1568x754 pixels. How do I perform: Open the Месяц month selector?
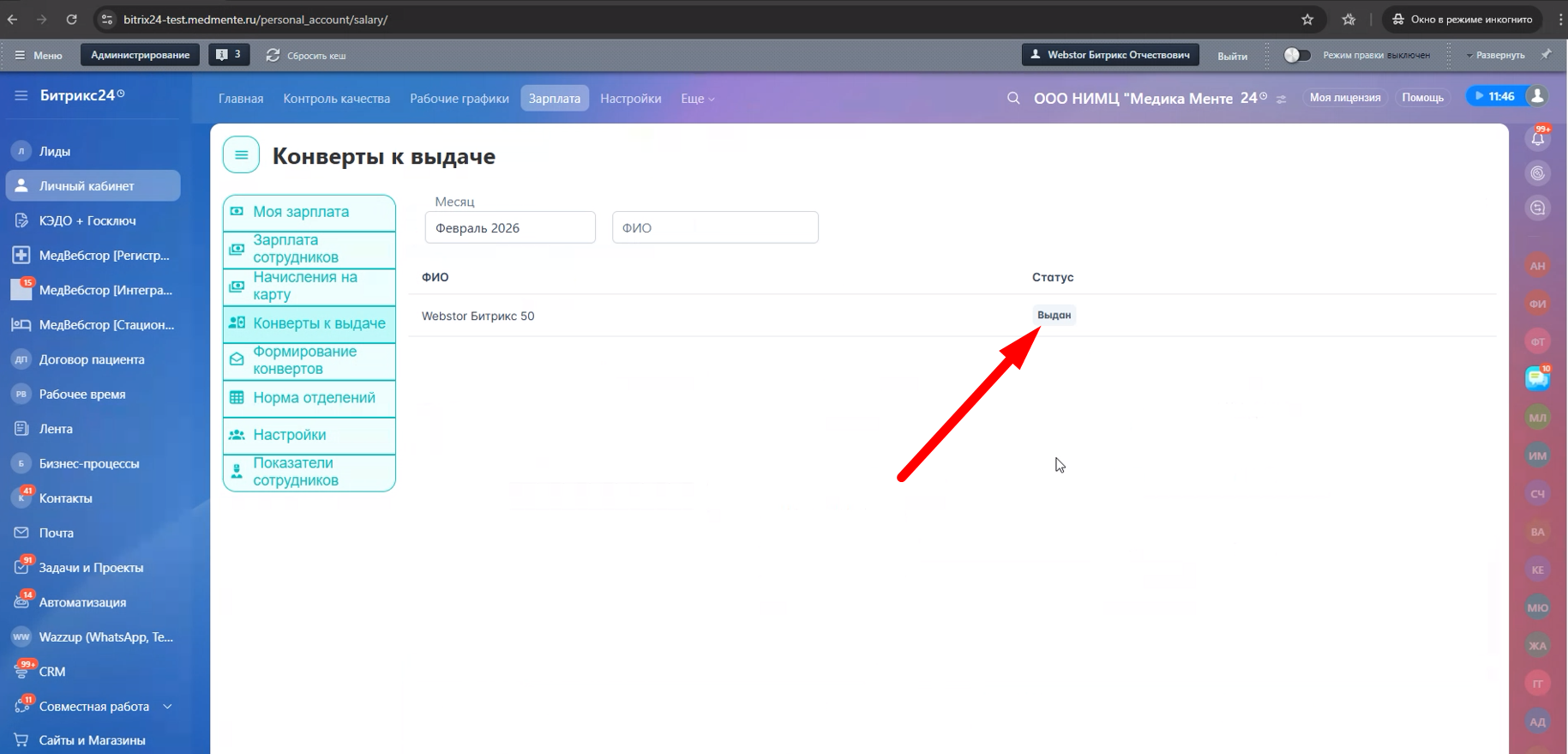(x=509, y=227)
